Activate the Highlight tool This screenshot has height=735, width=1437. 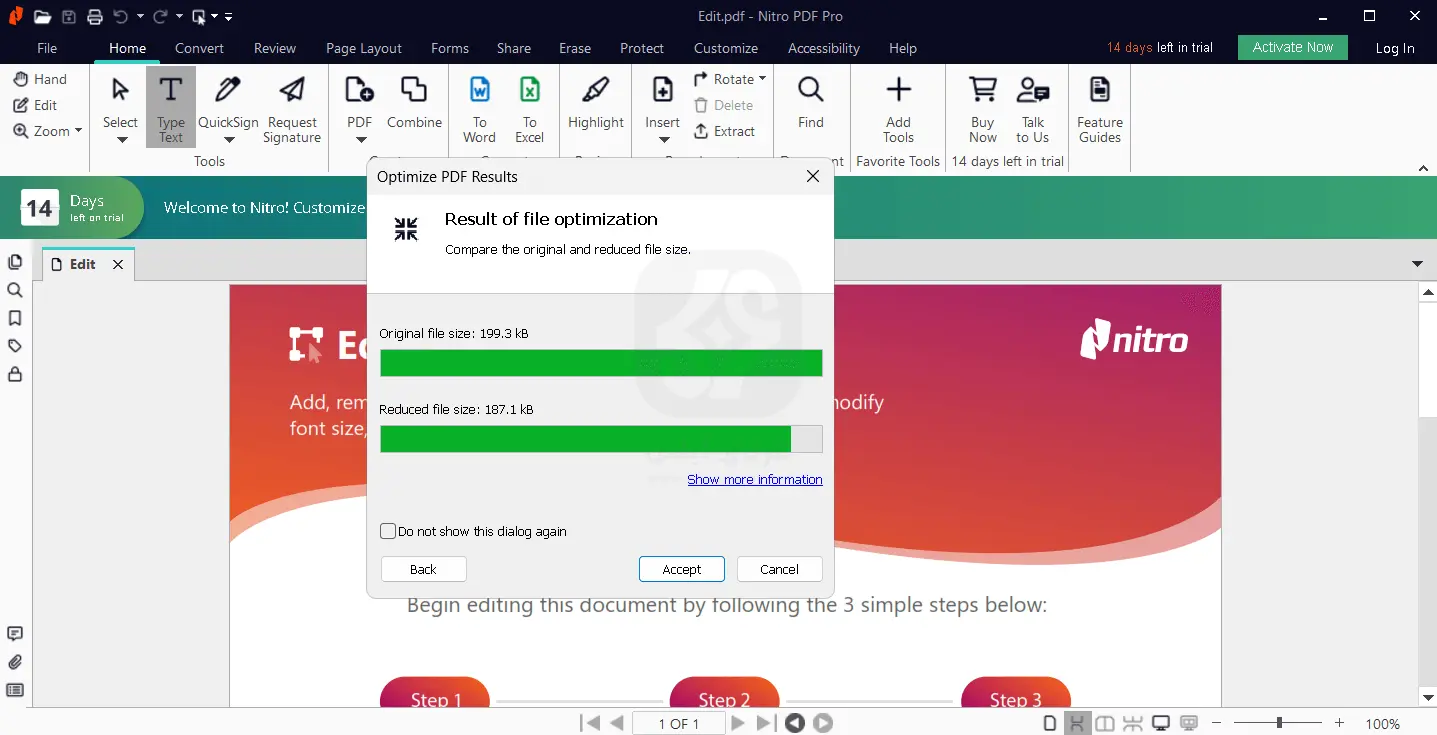click(595, 107)
